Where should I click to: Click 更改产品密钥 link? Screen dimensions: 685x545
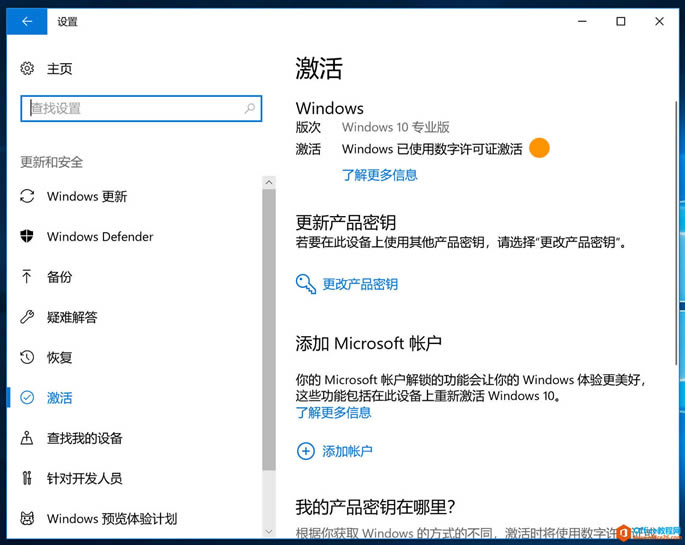(x=360, y=284)
